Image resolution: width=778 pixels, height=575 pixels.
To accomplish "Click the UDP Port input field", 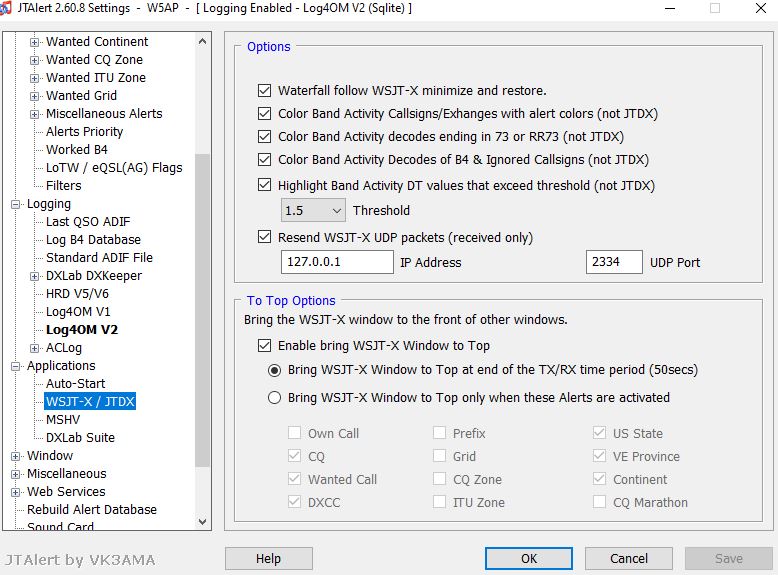I will coord(614,262).
